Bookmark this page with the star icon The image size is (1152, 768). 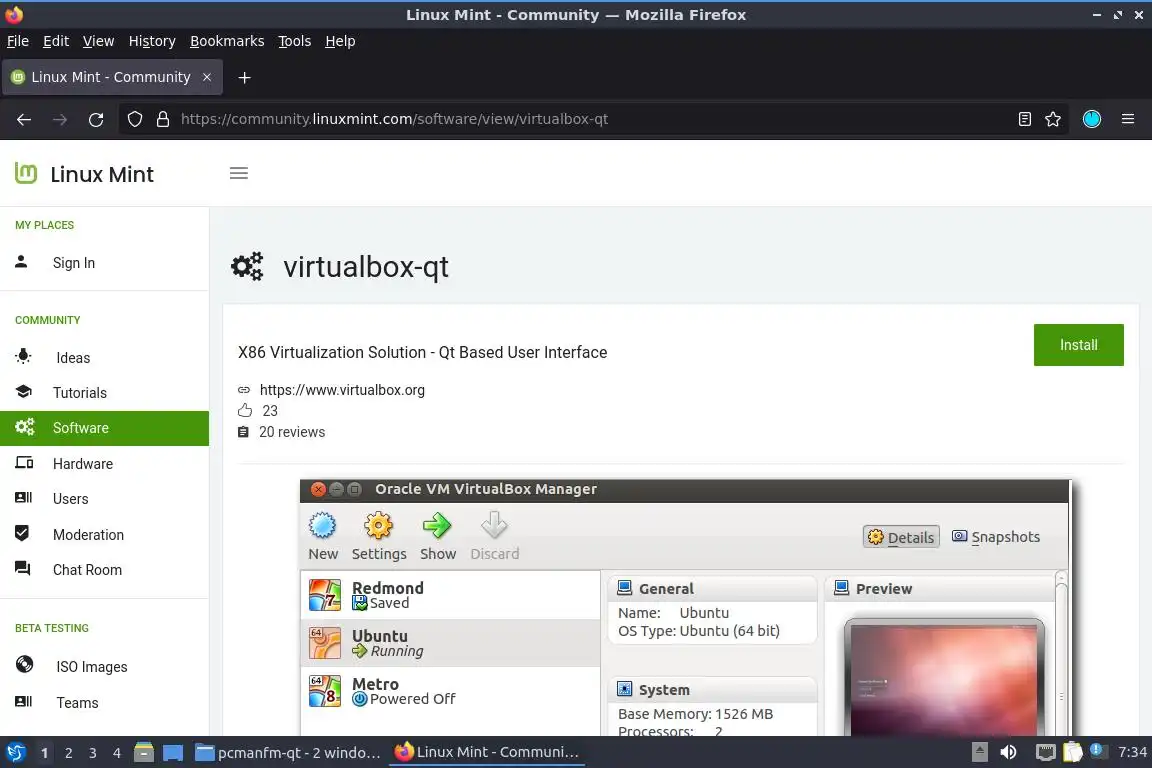pyautogui.click(x=1053, y=119)
